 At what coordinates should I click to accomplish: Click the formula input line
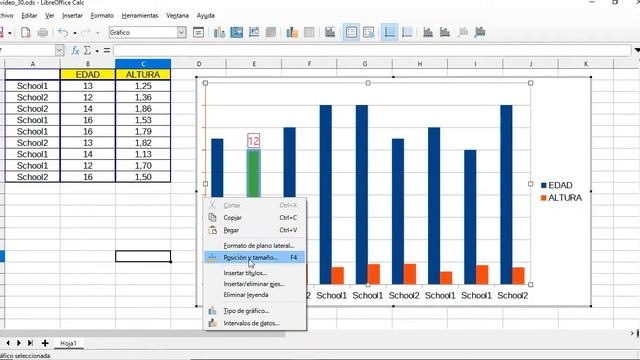point(372,51)
